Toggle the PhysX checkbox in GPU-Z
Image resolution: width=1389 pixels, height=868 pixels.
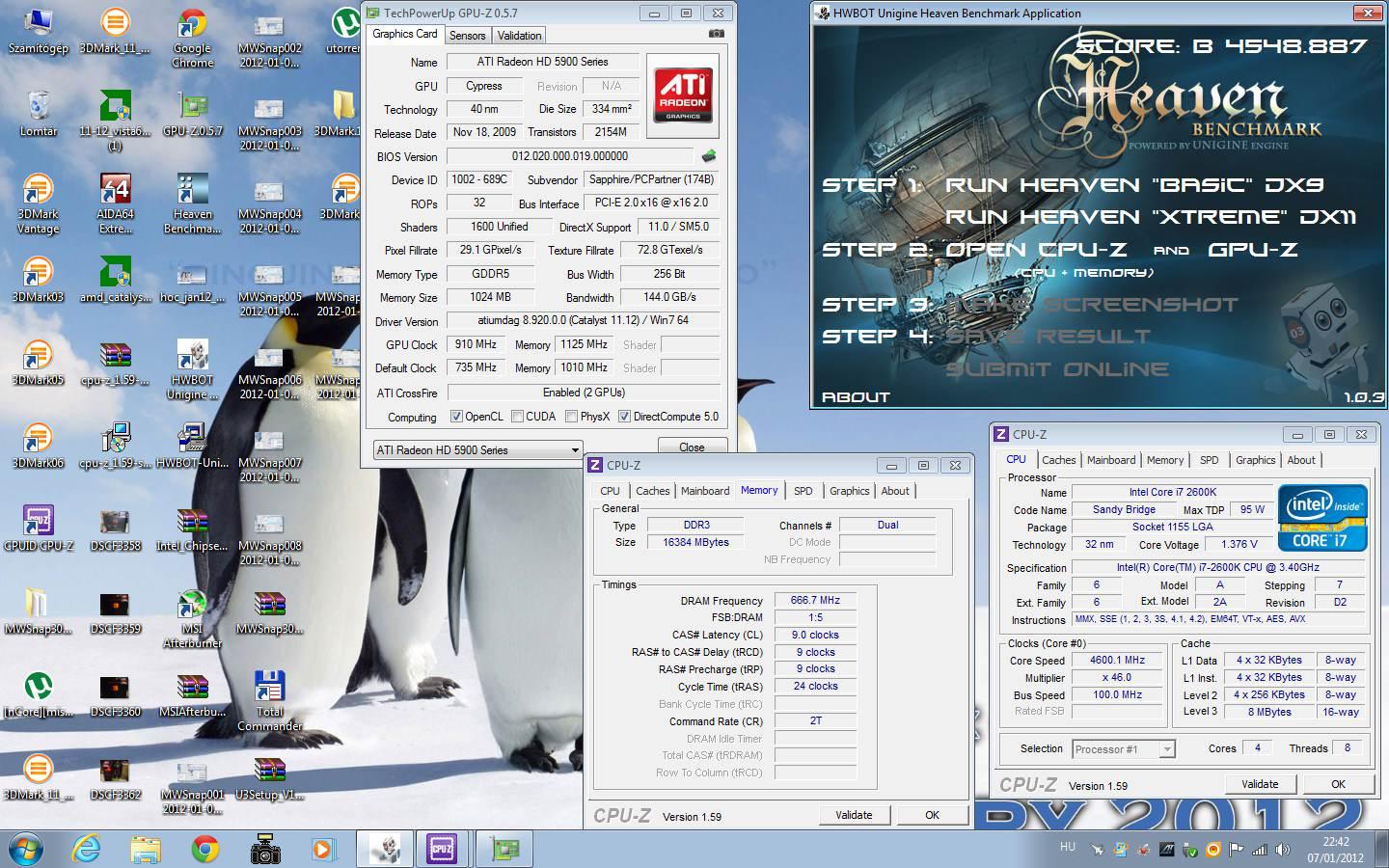click(x=572, y=417)
